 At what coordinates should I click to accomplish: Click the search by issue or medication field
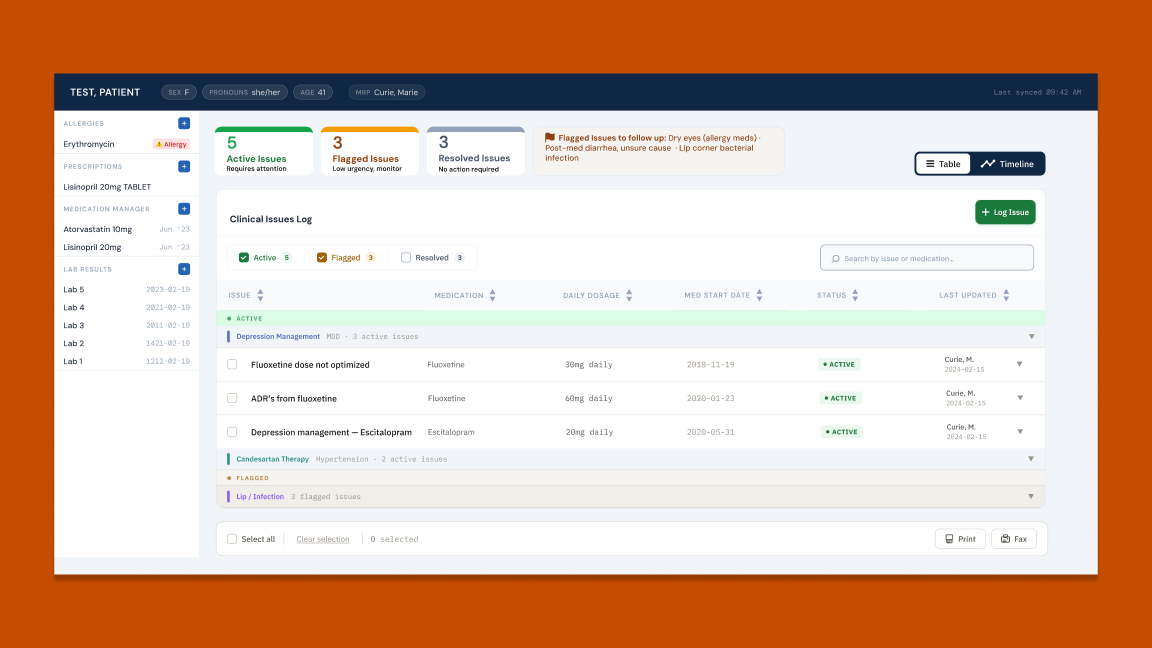coord(927,257)
